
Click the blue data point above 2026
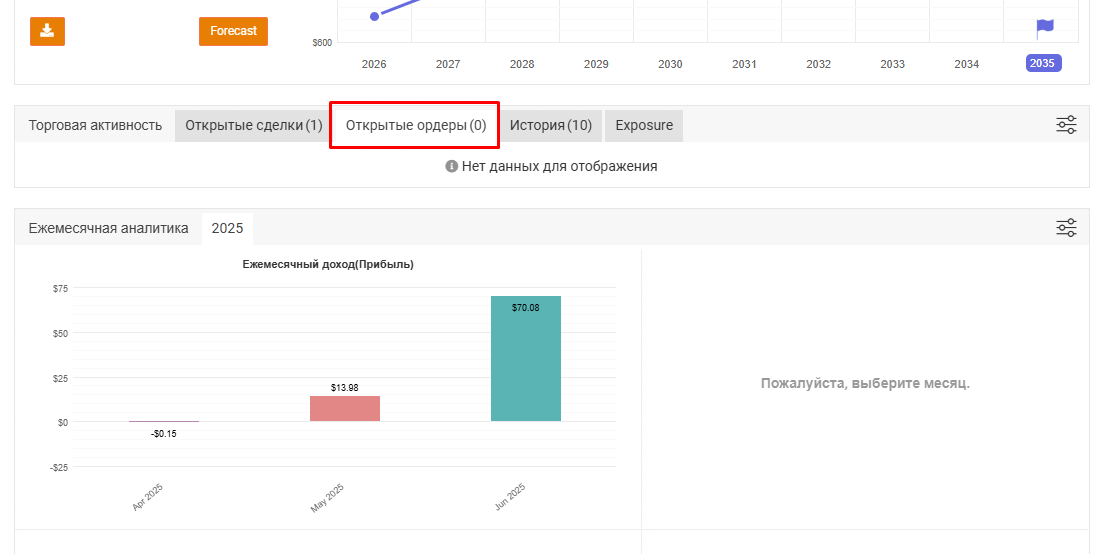[x=375, y=16]
